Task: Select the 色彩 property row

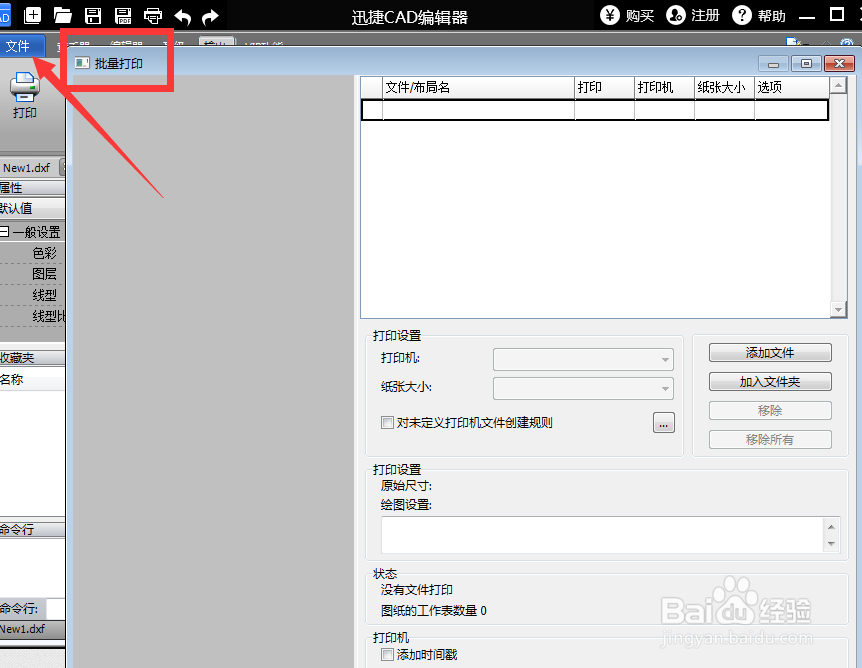Action: pyautogui.click(x=32, y=253)
